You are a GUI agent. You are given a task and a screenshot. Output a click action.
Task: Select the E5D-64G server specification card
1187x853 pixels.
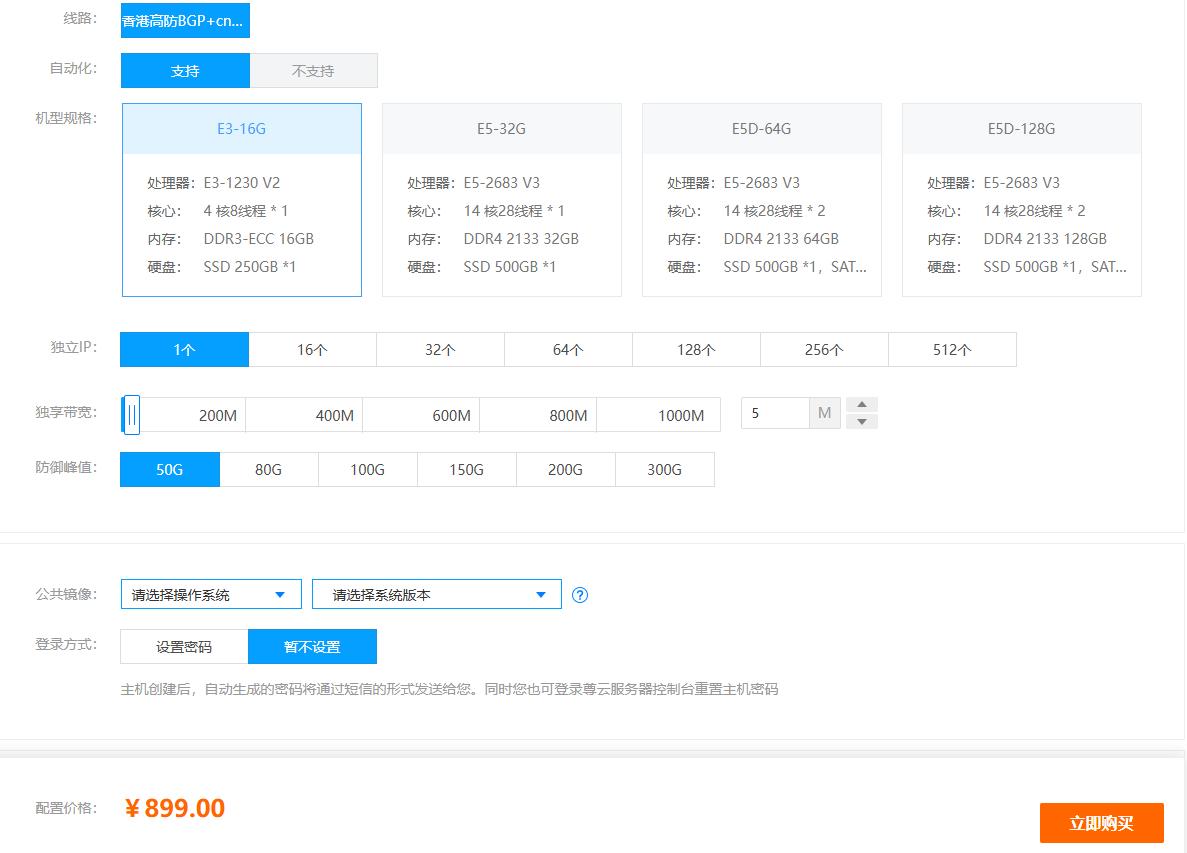(x=761, y=200)
